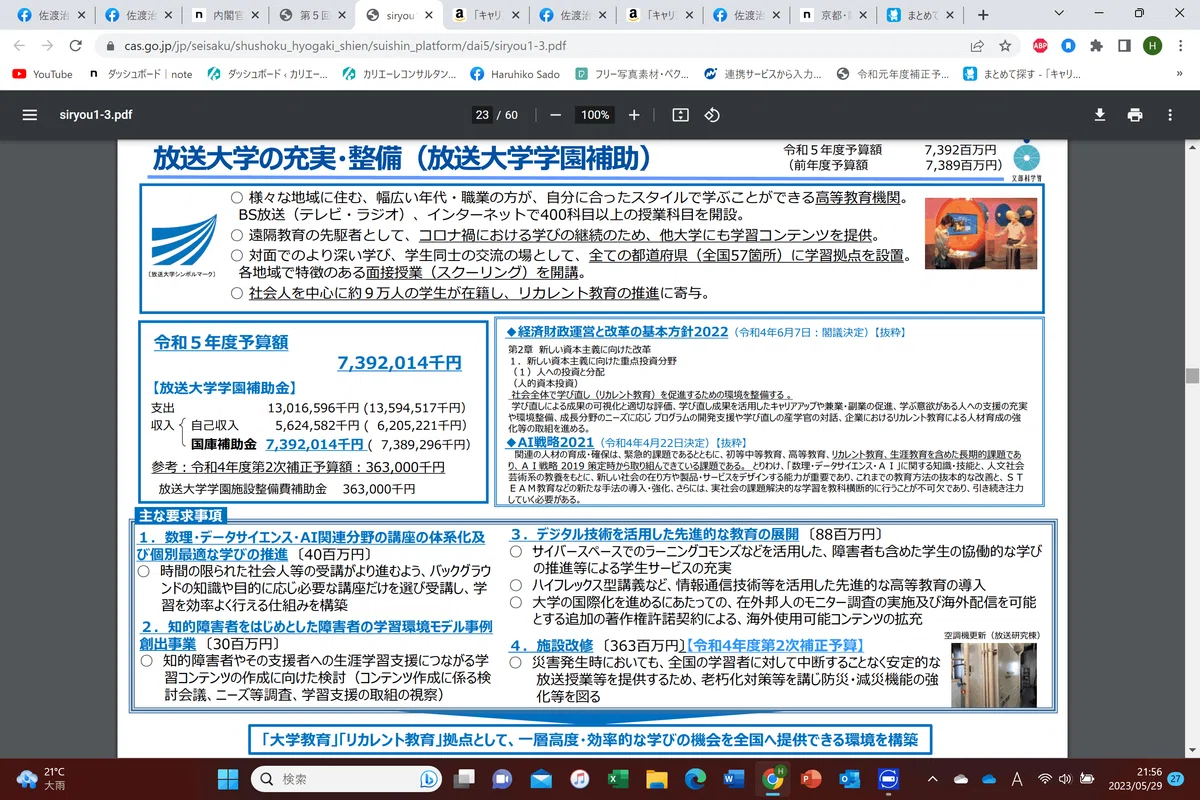This screenshot has height=800, width=1200.
Task: Open the YouTube bookmark
Action: (42, 74)
